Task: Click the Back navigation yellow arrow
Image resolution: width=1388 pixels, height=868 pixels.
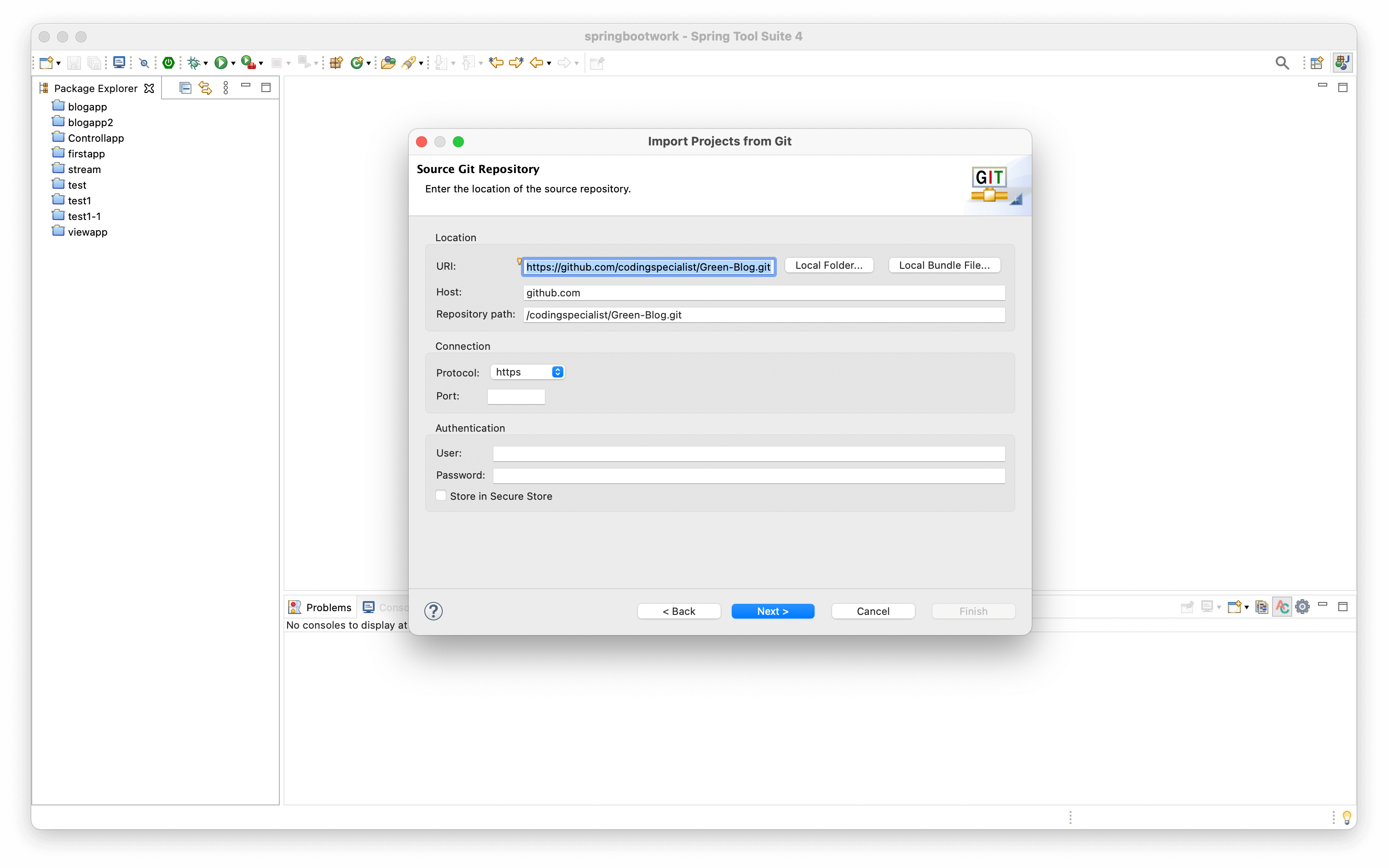Action: pyautogui.click(x=537, y=63)
